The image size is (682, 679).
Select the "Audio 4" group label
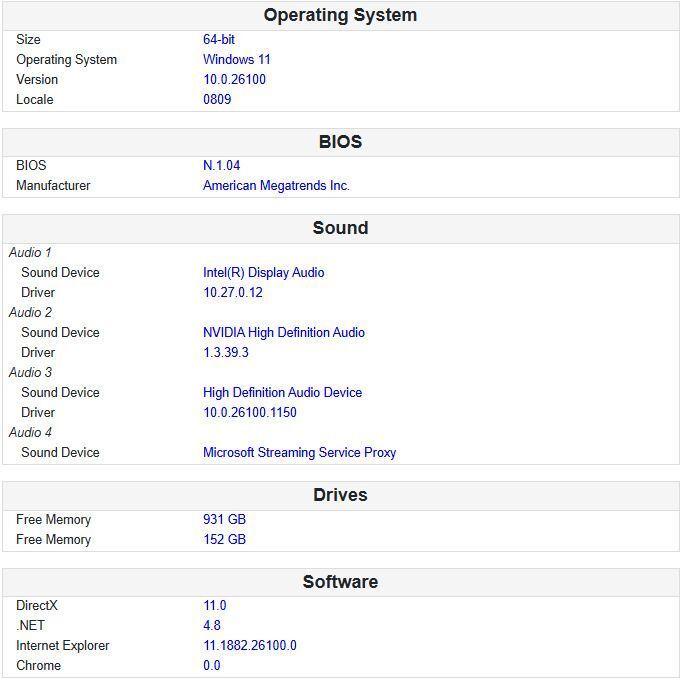[30, 433]
